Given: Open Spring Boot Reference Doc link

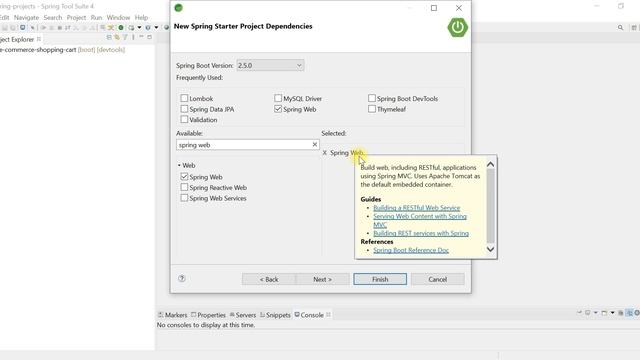Looking at the screenshot, I should [411, 250].
